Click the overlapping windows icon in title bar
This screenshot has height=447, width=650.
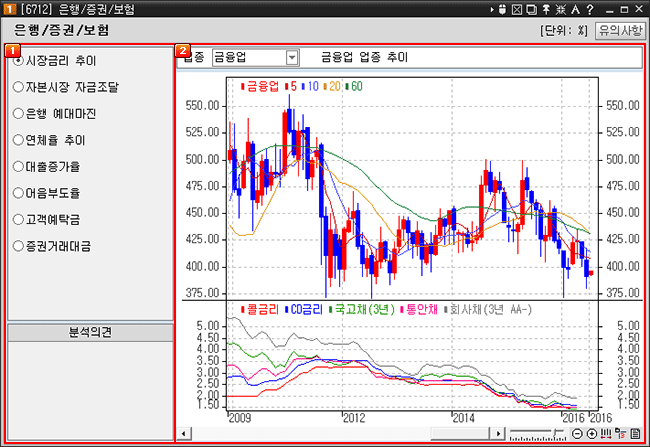[531, 9]
